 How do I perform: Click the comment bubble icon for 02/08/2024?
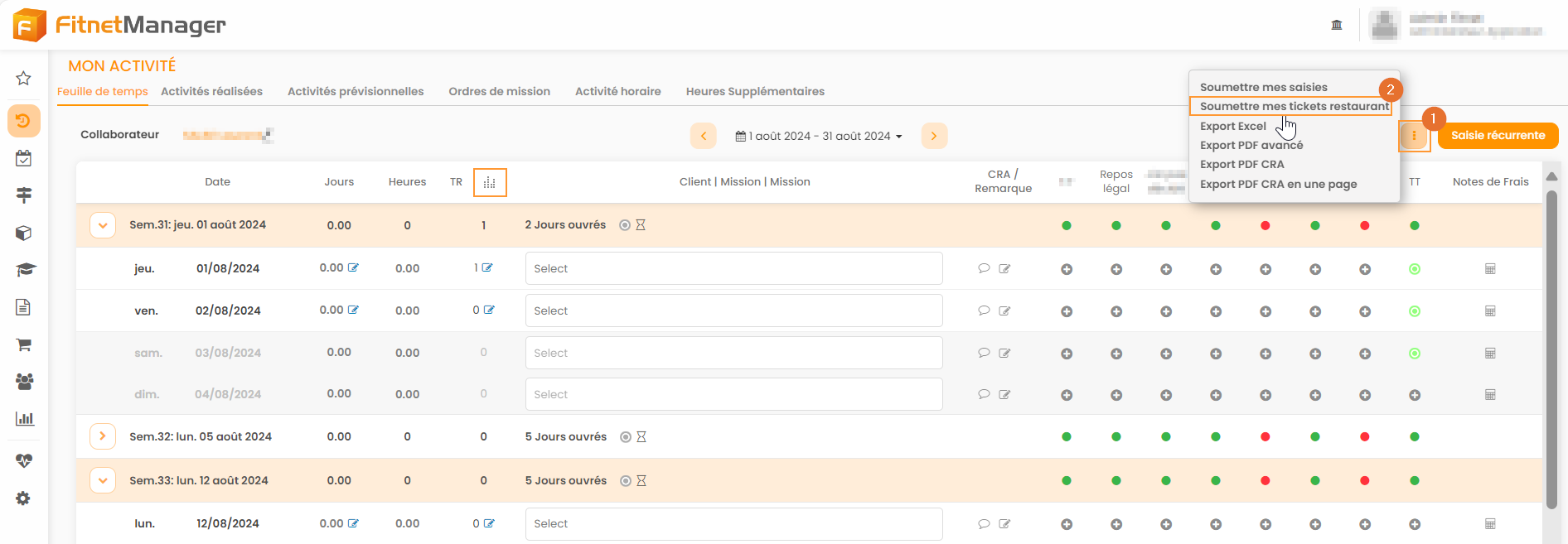pos(984,311)
